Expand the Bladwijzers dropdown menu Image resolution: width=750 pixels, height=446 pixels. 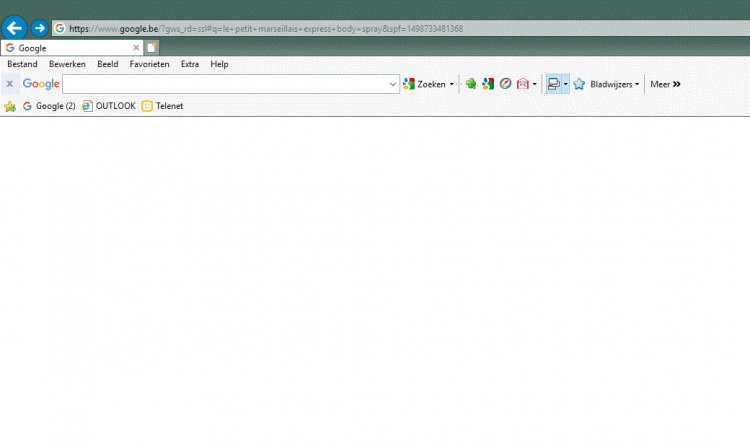pyautogui.click(x=637, y=85)
